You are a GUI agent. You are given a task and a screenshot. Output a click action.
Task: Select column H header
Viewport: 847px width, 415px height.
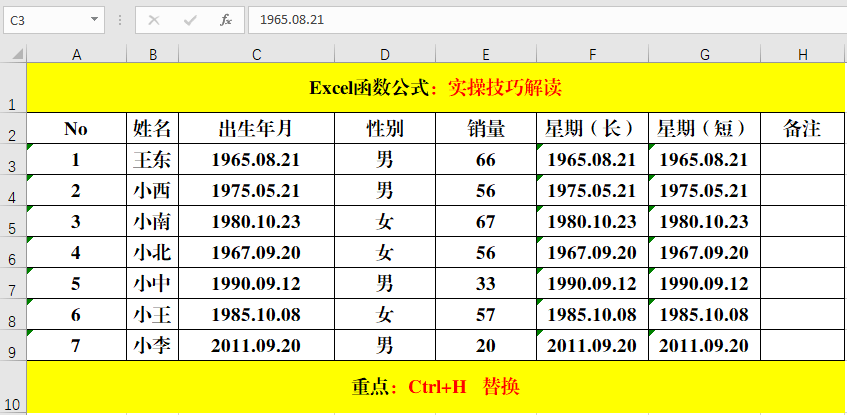[x=802, y=54]
